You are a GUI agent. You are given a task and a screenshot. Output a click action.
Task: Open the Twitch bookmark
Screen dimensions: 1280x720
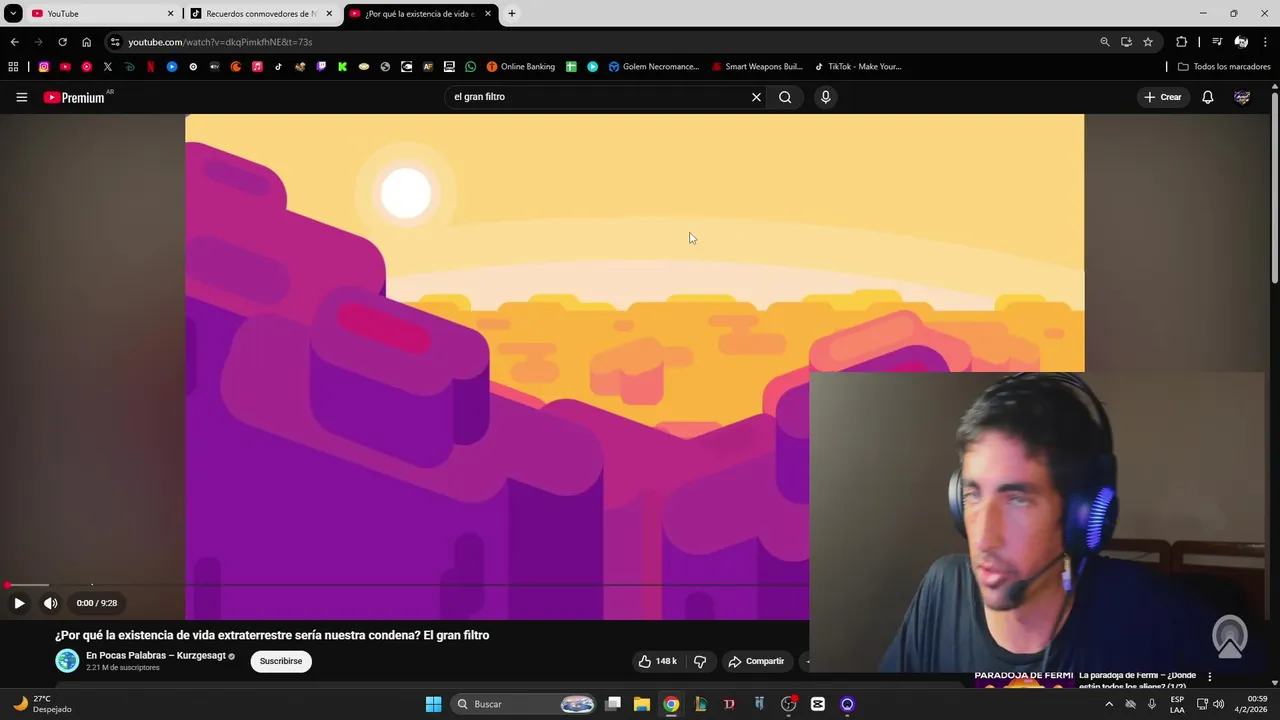click(321, 67)
